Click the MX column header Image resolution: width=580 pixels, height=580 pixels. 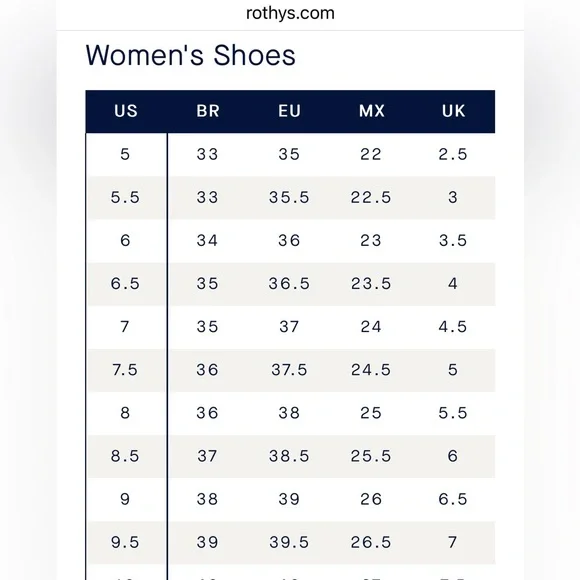click(x=372, y=111)
